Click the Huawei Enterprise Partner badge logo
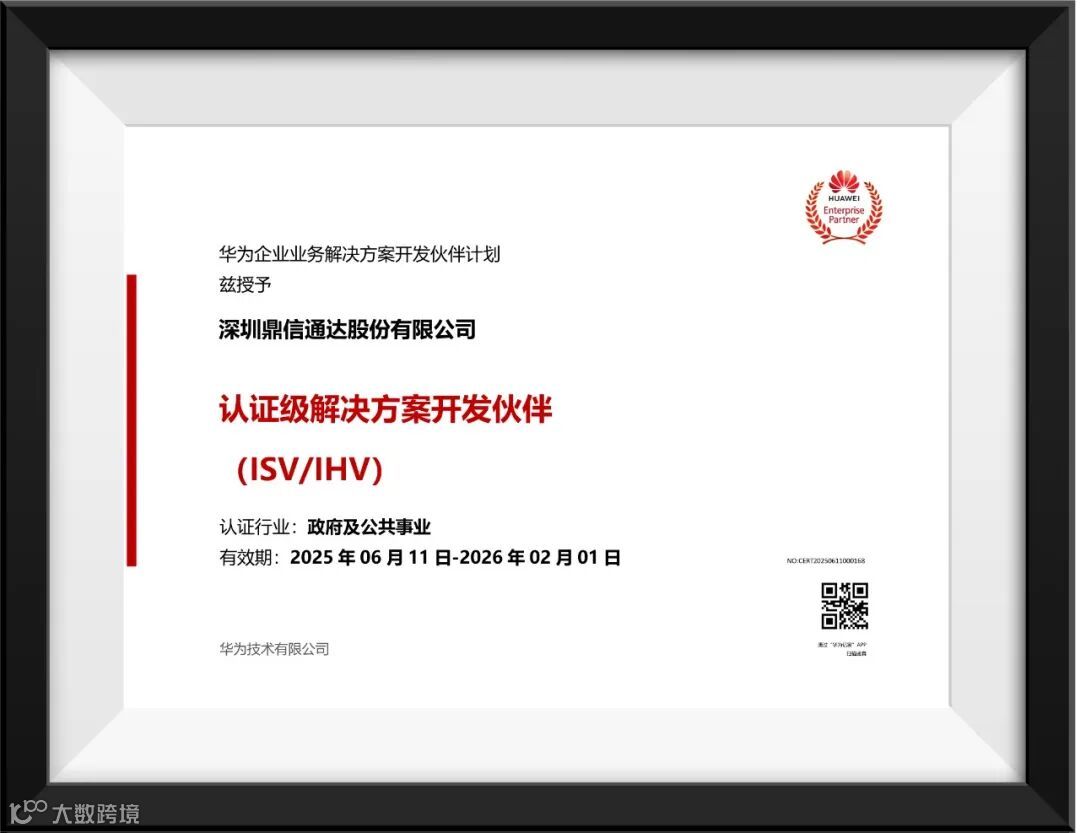 tap(844, 207)
